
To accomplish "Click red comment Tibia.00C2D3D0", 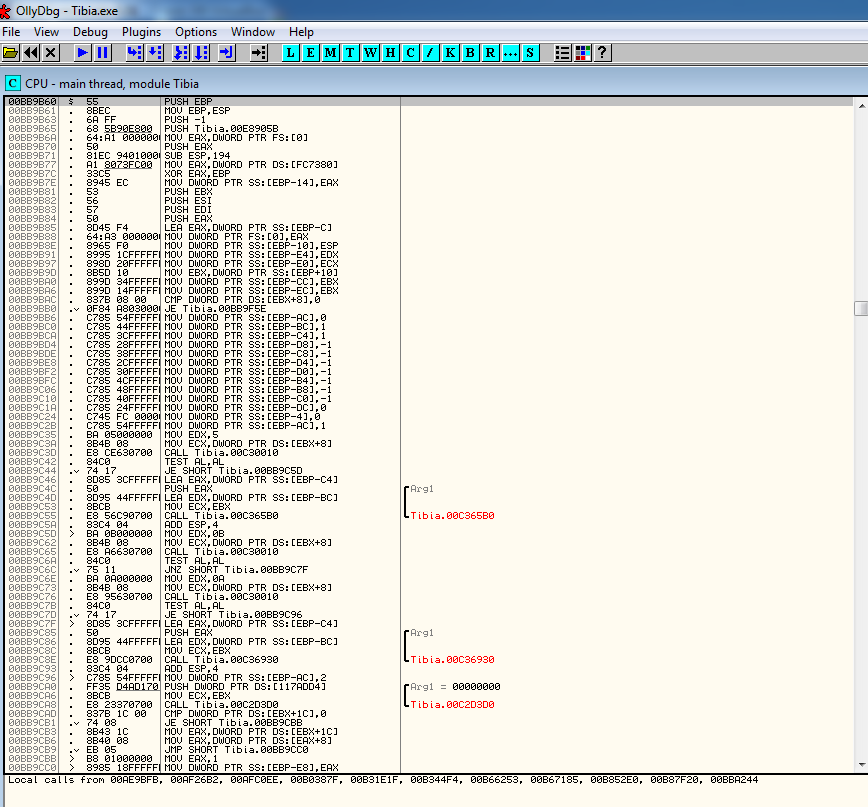I will tap(452, 705).
